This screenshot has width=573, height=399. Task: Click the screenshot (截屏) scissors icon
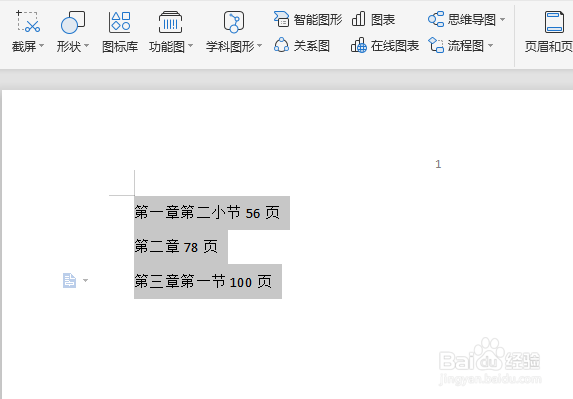(x=28, y=22)
